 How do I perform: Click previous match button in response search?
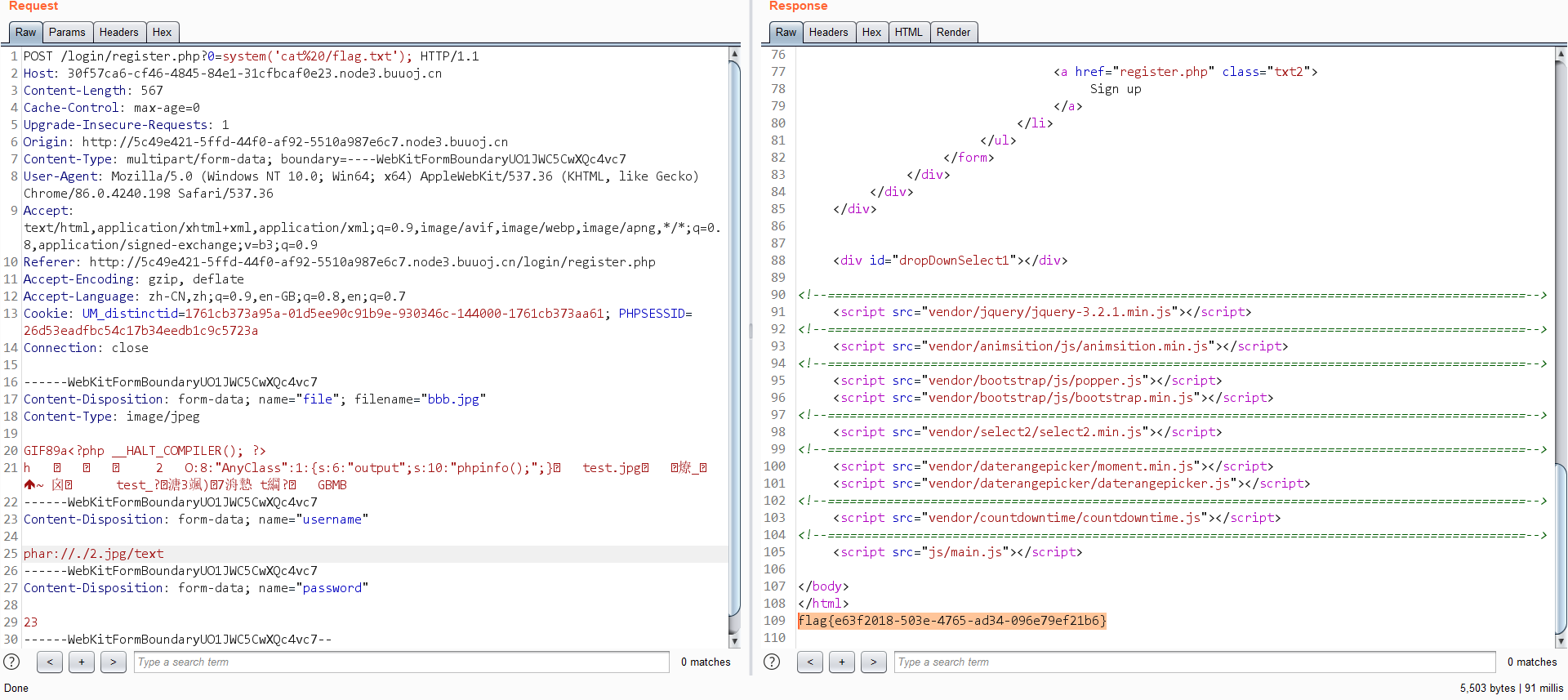[x=810, y=662]
